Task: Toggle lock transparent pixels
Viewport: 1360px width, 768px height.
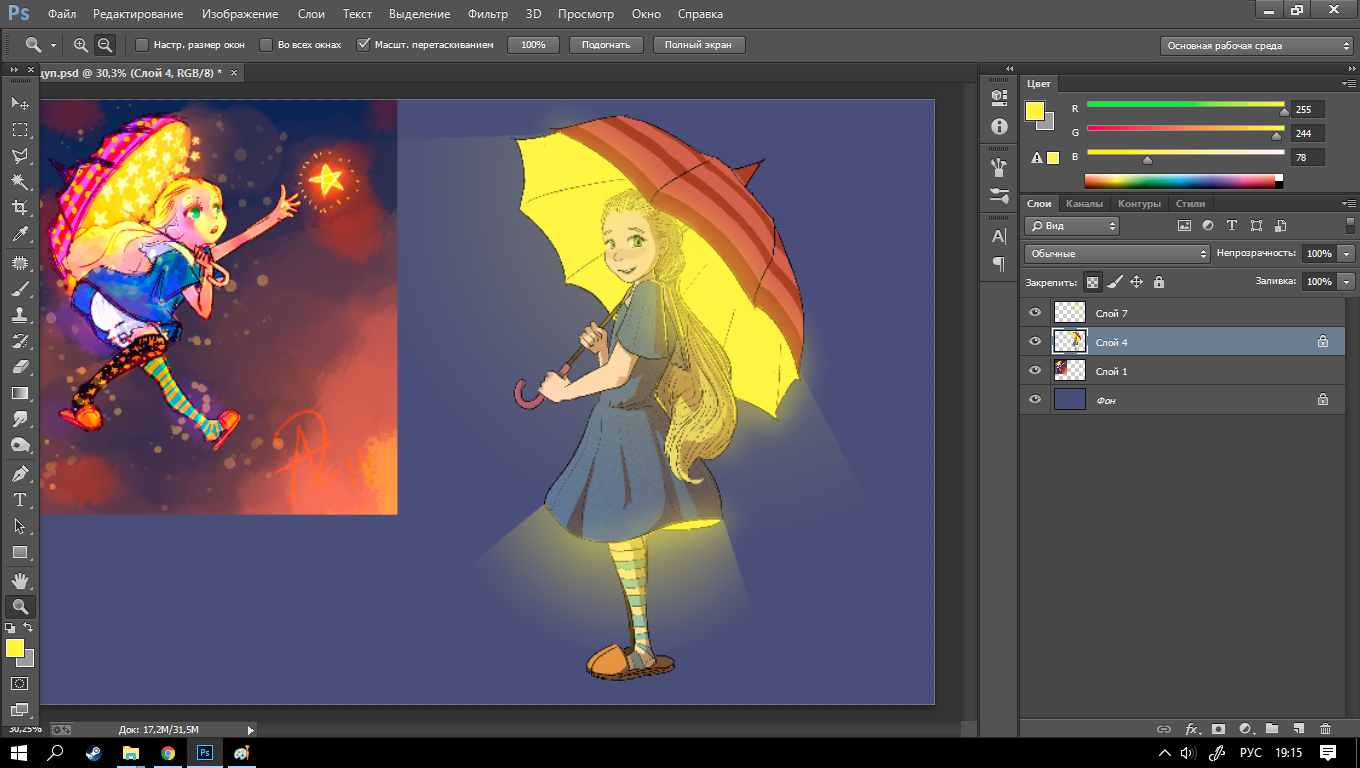Action: [1092, 282]
